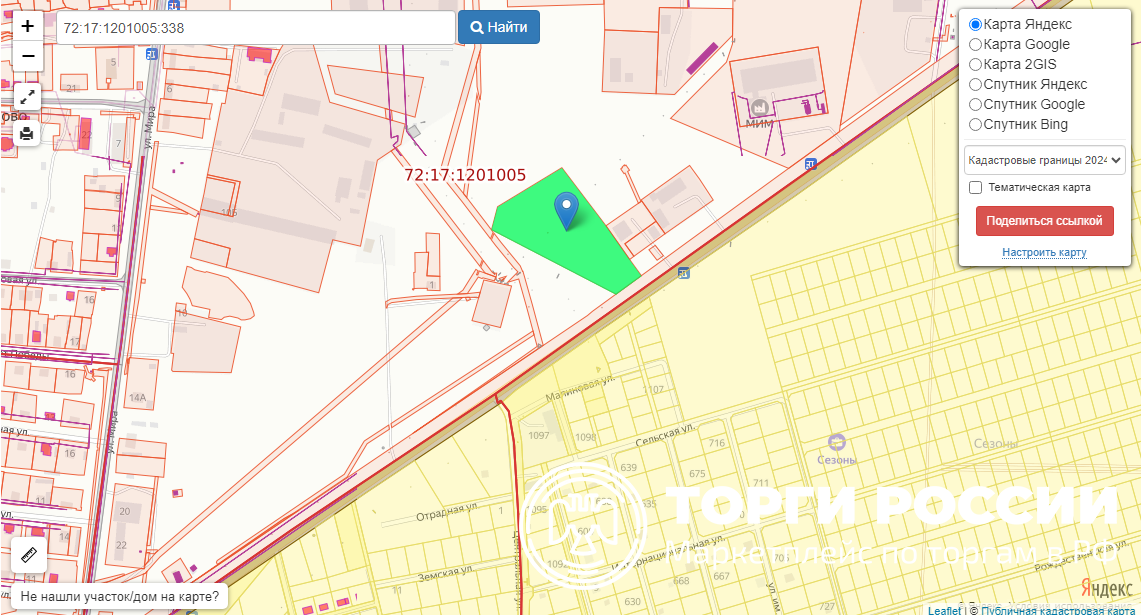The image size is (1142, 615).
Task: Choose Спутник Bing map layer
Action: (976, 124)
